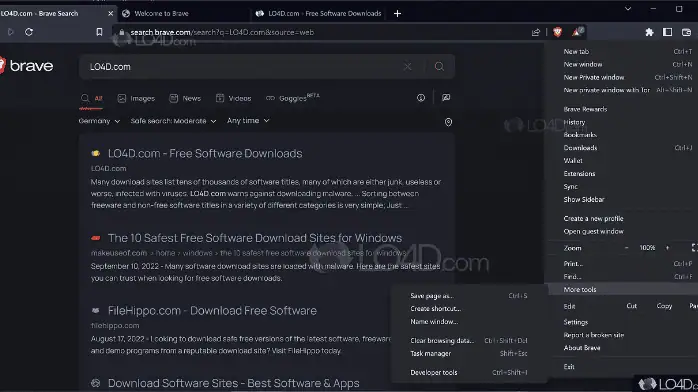Open Brave Rewards triangle icon
The height and width of the screenshot is (392, 698).
[577, 32]
